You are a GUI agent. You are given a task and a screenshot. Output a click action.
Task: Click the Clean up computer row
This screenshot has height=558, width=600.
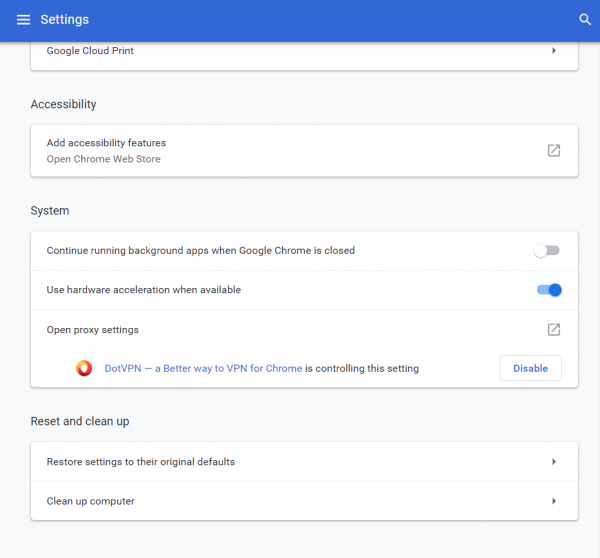[x=91, y=501]
